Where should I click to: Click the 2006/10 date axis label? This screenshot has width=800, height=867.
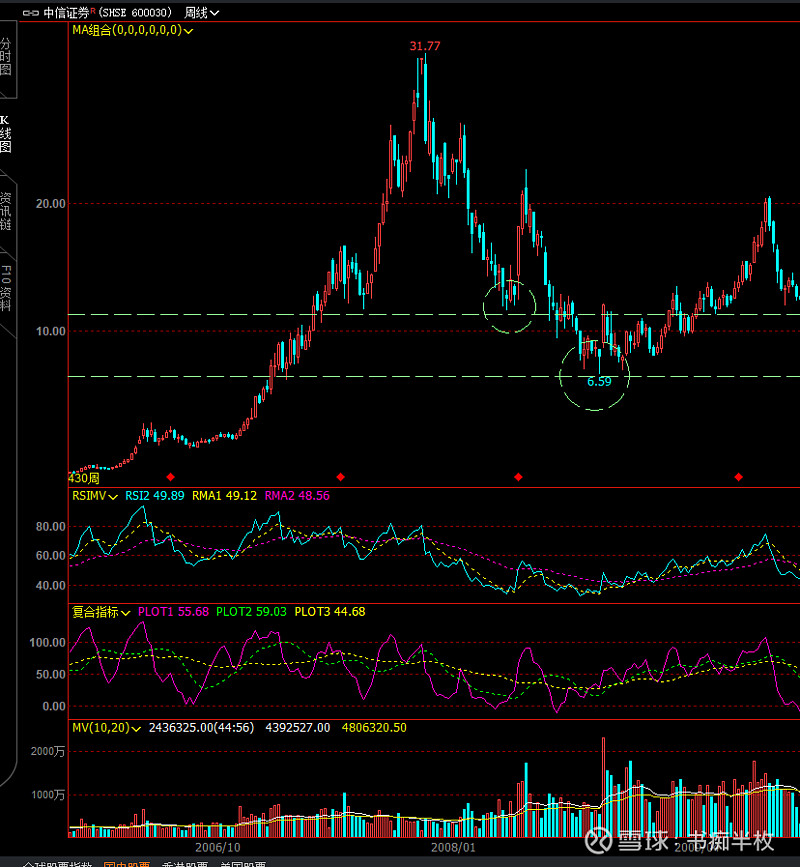click(218, 847)
